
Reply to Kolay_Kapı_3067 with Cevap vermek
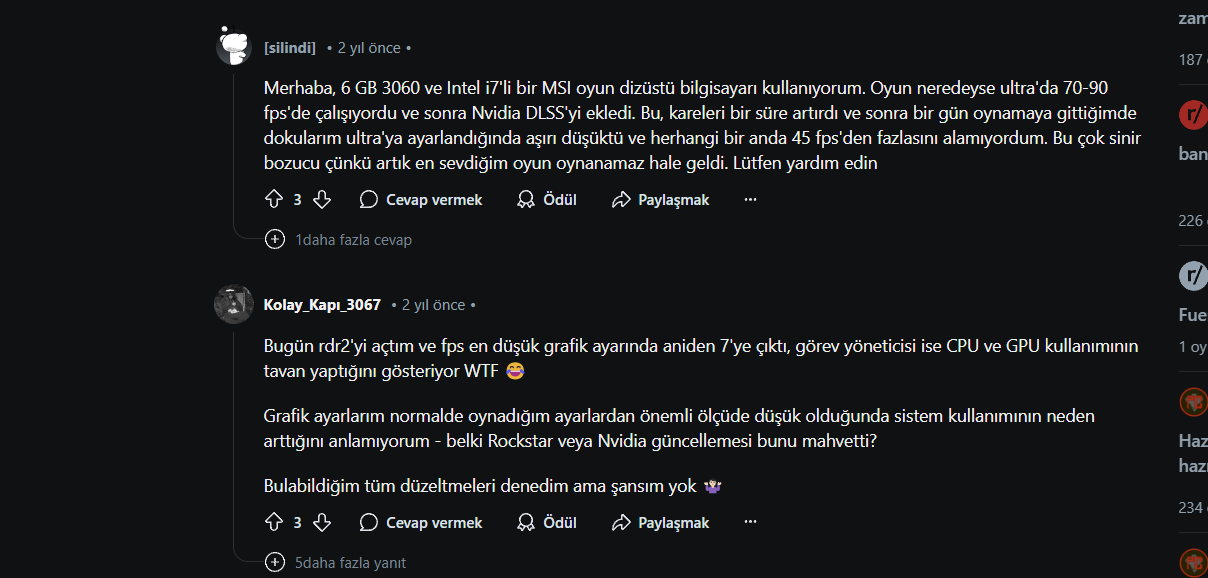421,522
